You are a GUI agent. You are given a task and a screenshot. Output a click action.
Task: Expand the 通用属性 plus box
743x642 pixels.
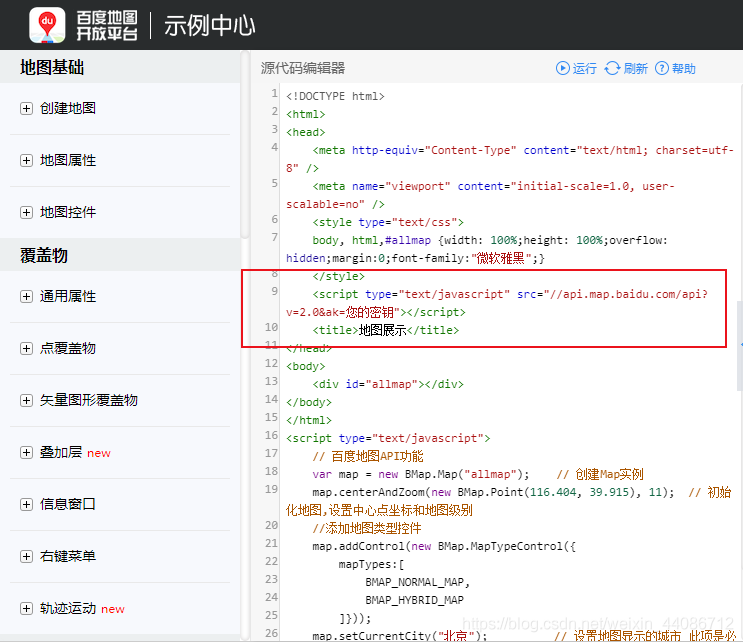27,297
